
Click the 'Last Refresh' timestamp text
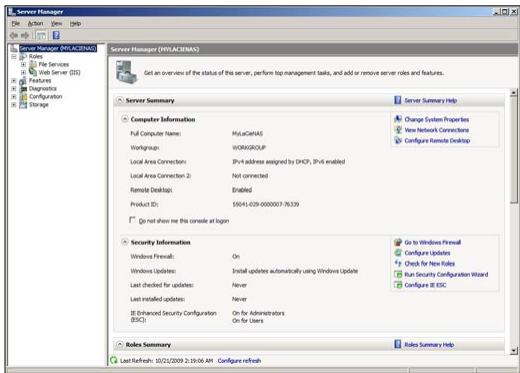166,361
